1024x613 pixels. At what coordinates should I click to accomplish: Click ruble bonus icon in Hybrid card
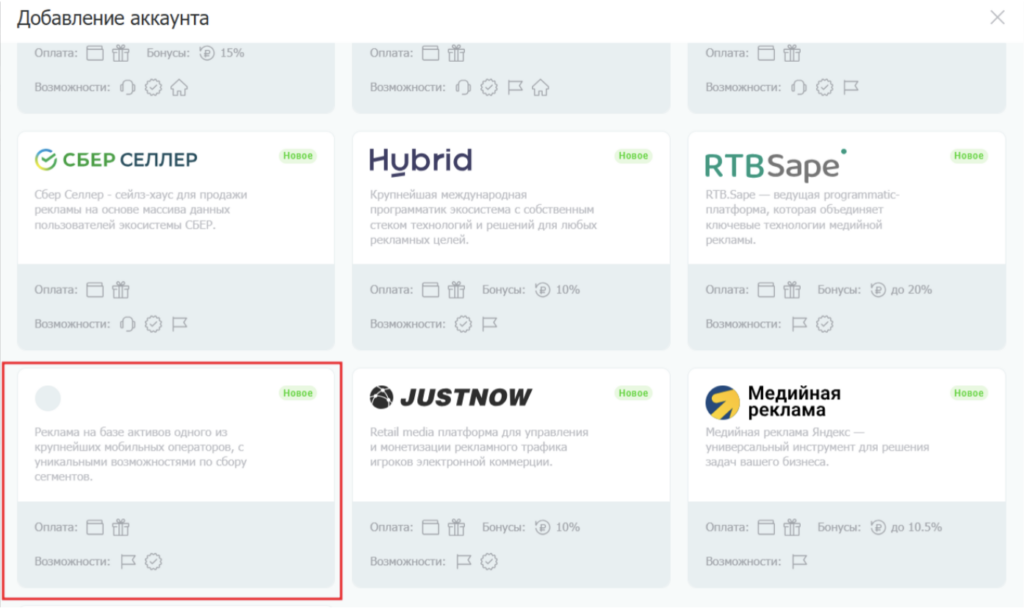pos(543,289)
